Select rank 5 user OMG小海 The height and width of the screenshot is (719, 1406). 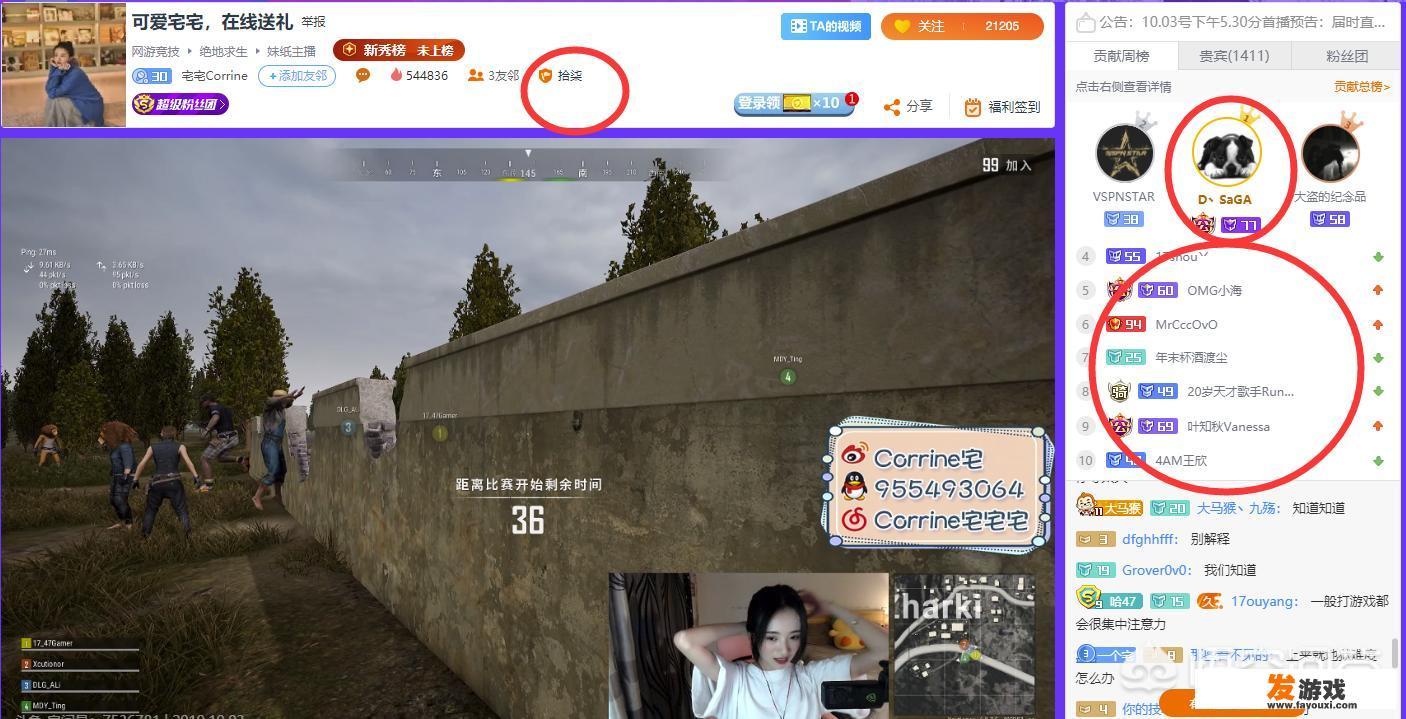[x=1214, y=290]
